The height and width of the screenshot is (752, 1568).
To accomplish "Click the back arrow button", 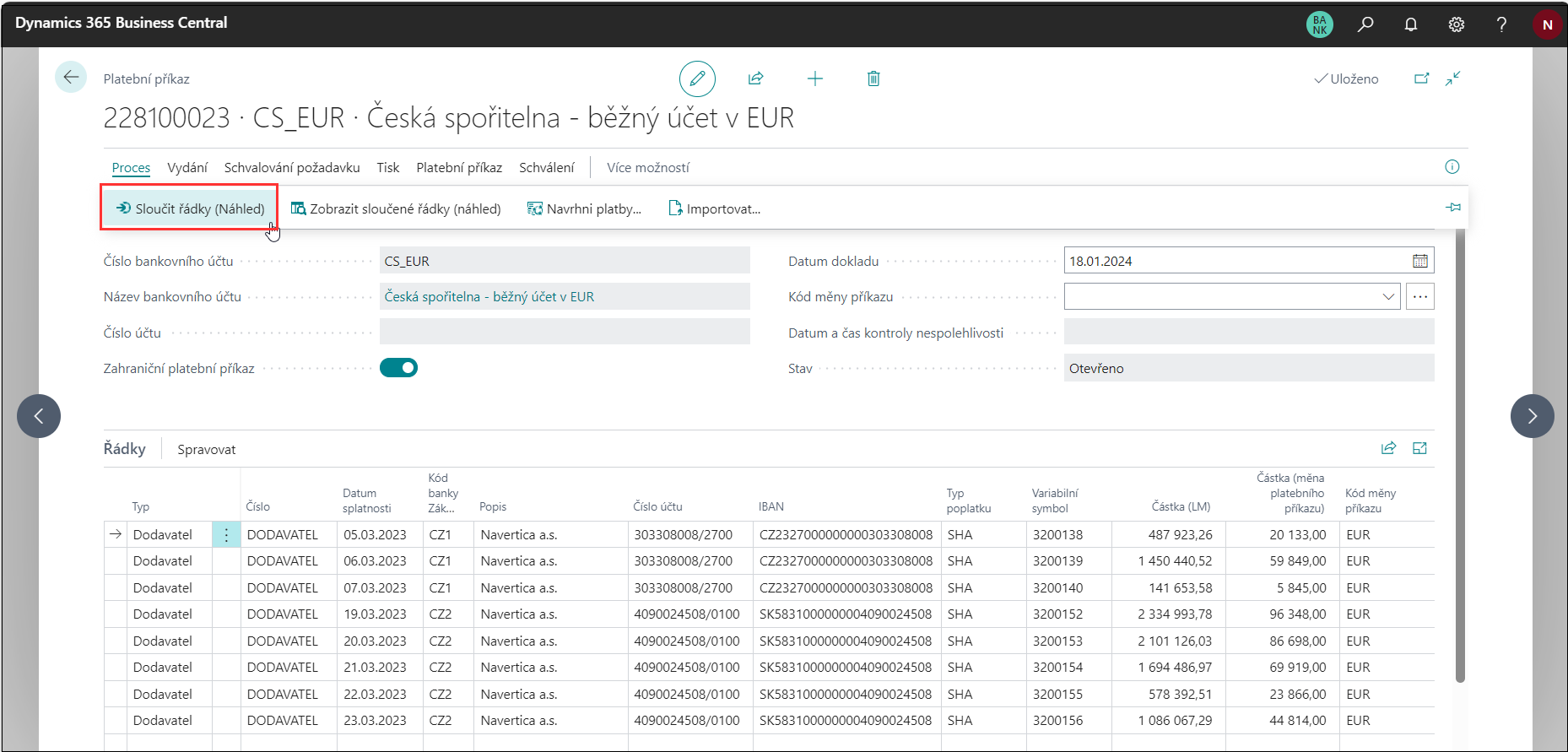I will [x=71, y=78].
